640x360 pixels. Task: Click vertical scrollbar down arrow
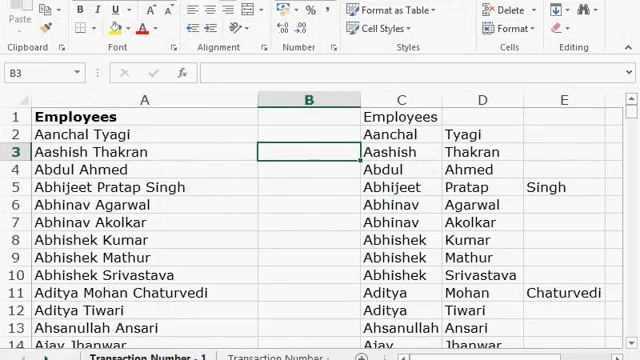(631, 343)
